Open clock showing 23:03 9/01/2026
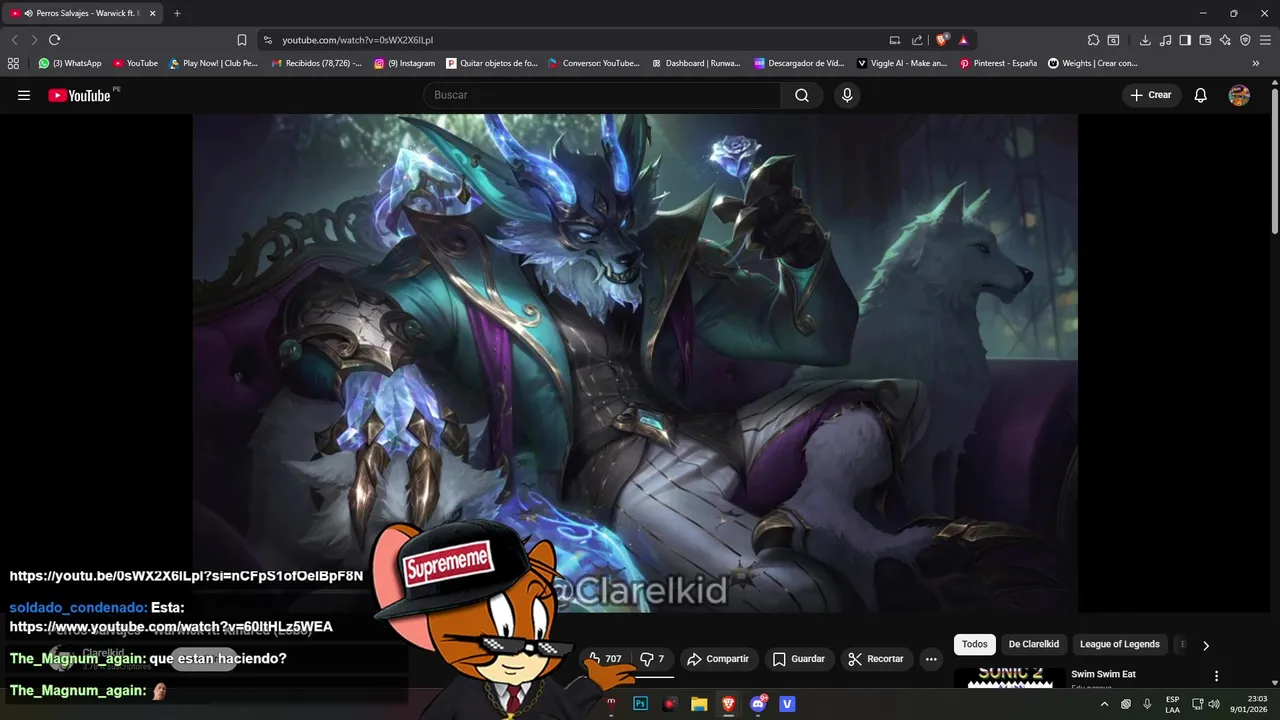 click(1249, 704)
